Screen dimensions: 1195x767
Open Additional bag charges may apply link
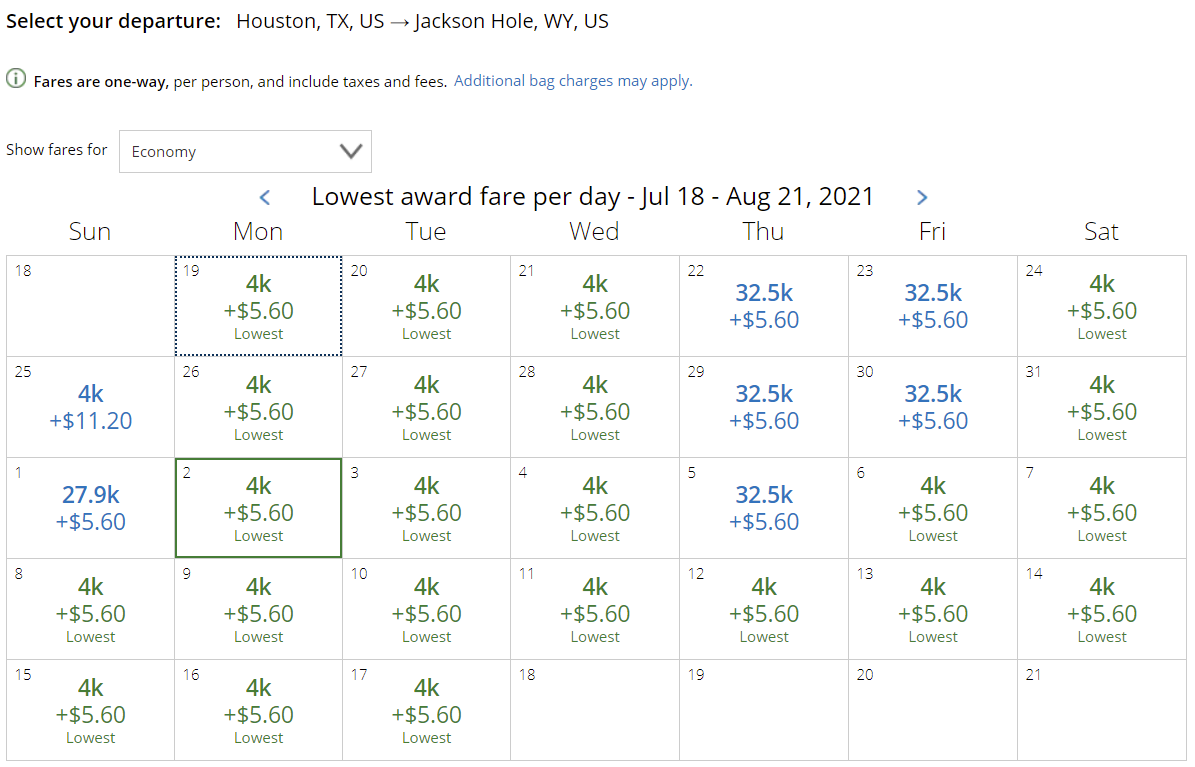[573, 81]
